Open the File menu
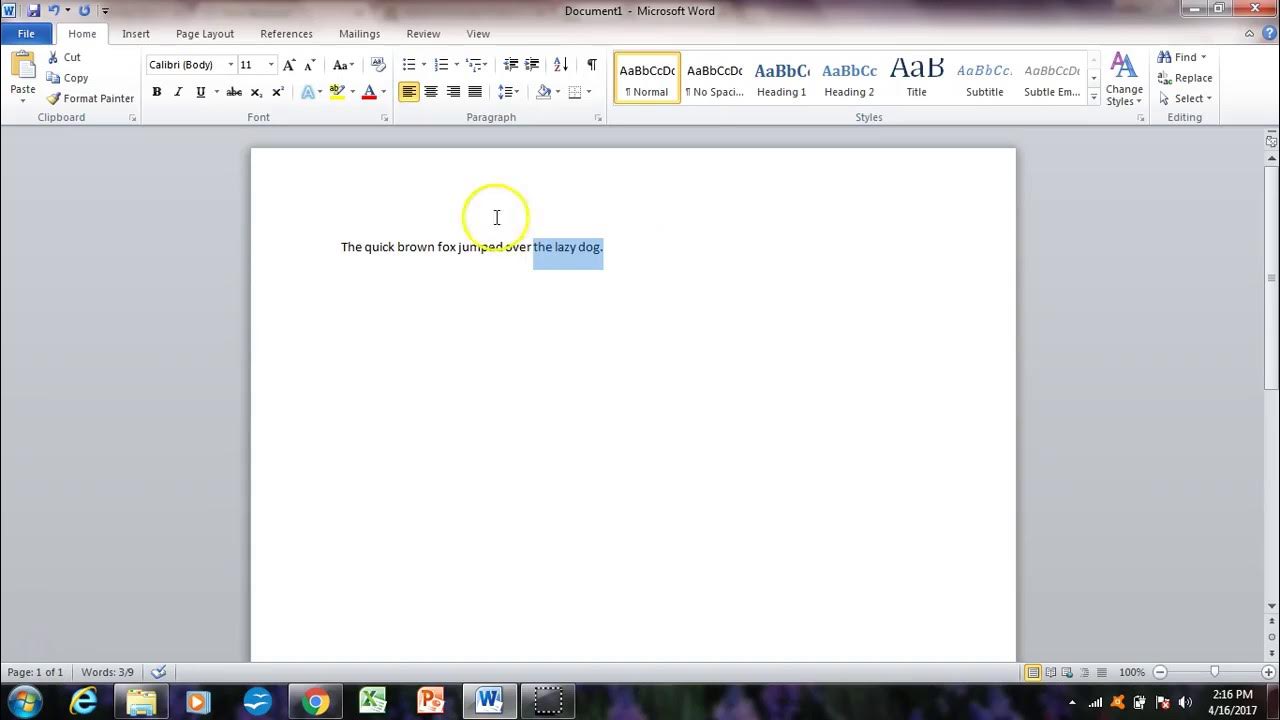Screen dimensions: 1280x720 click(26, 33)
